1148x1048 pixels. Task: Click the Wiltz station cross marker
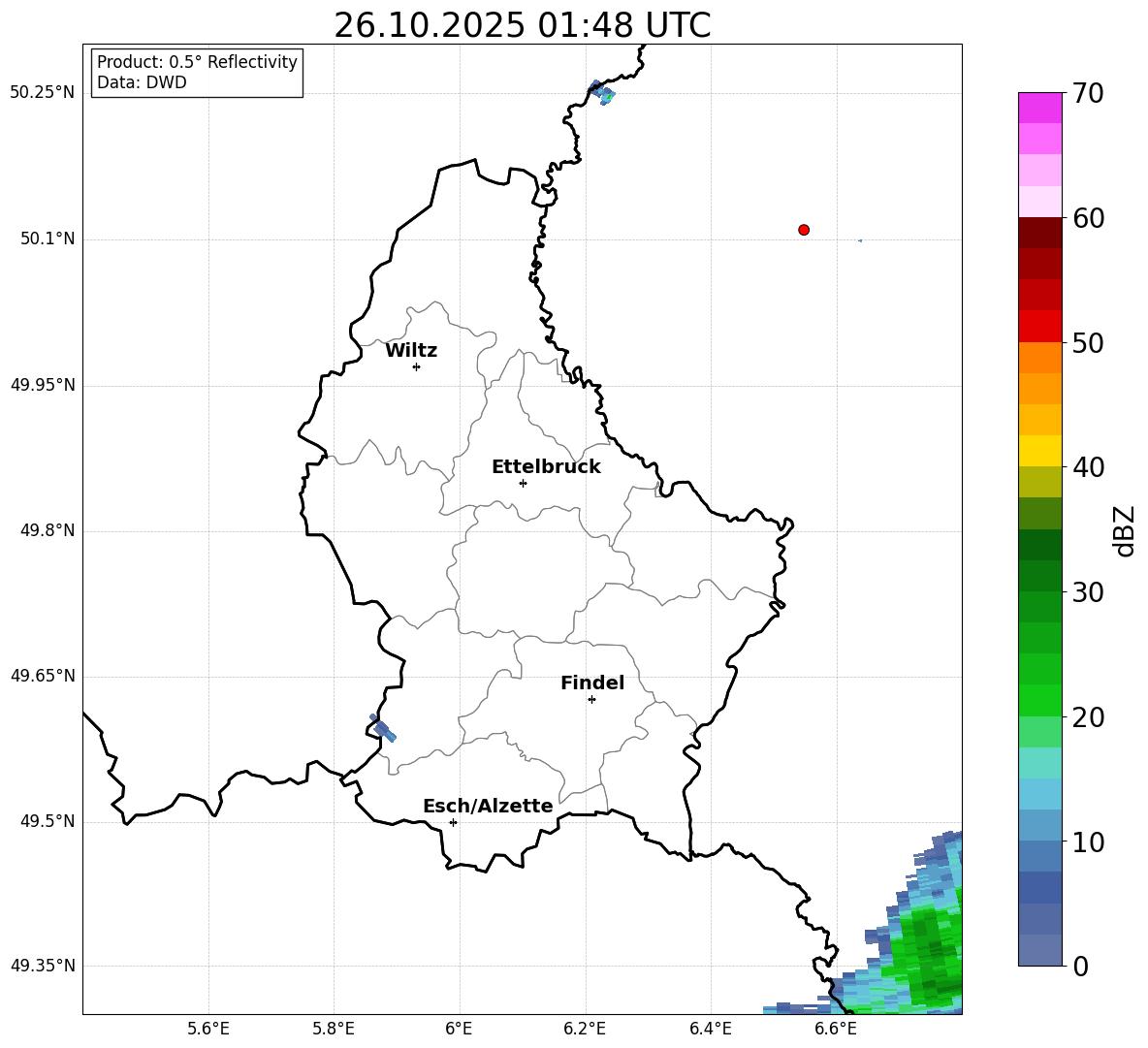[417, 366]
